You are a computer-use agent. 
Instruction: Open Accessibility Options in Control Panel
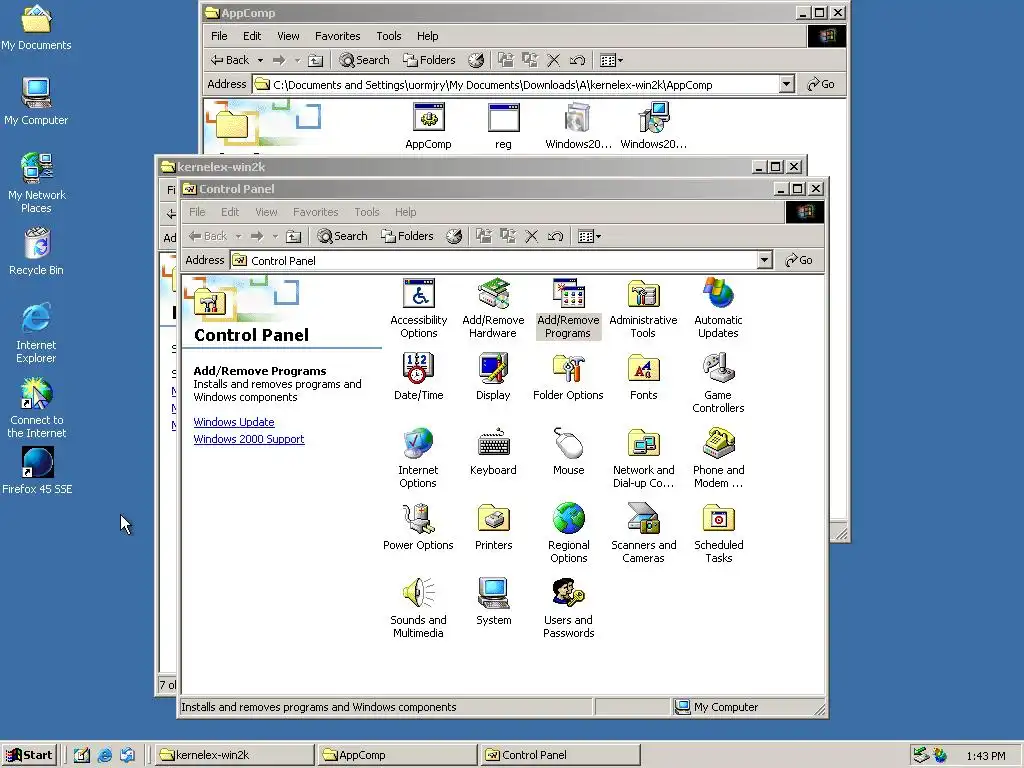419,307
